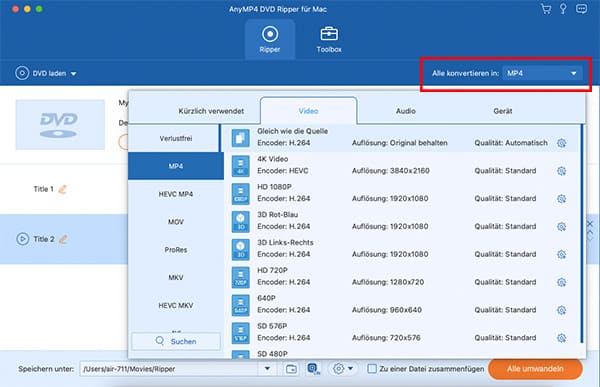Edit Title 2 name with pencil icon

(64, 239)
